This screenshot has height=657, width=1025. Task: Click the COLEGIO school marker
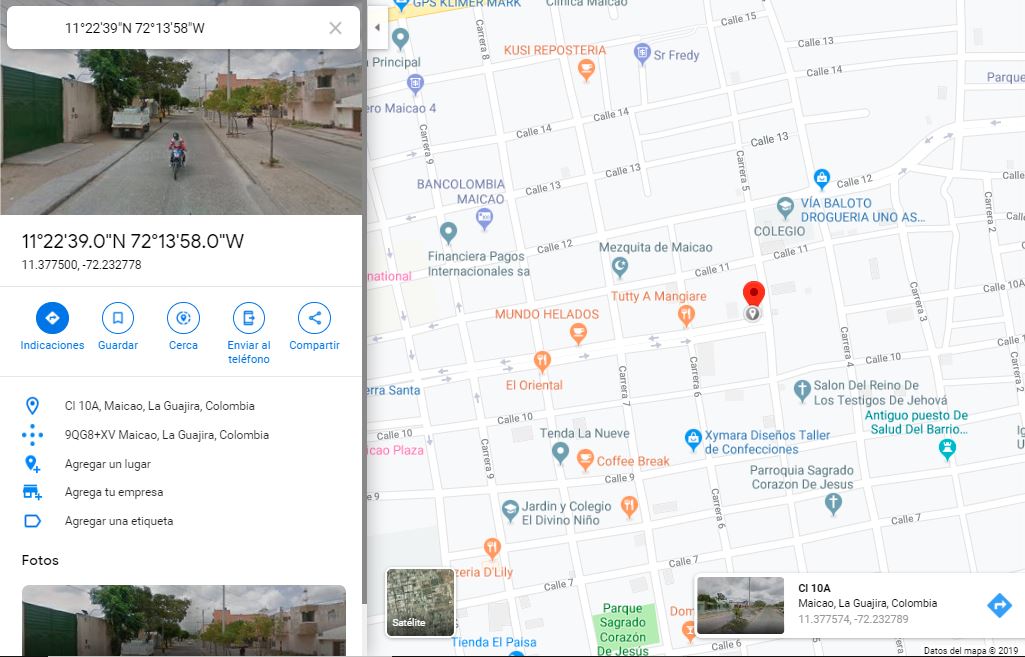[x=785, y=209]
